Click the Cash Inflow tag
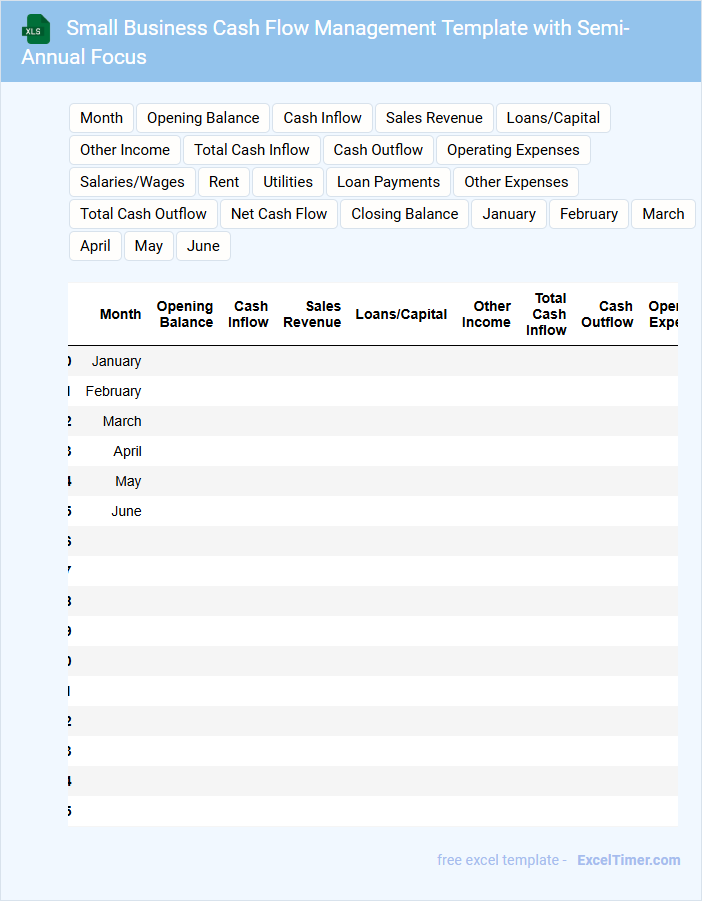Viewport: 702px width, 901px height. [322, 118]
